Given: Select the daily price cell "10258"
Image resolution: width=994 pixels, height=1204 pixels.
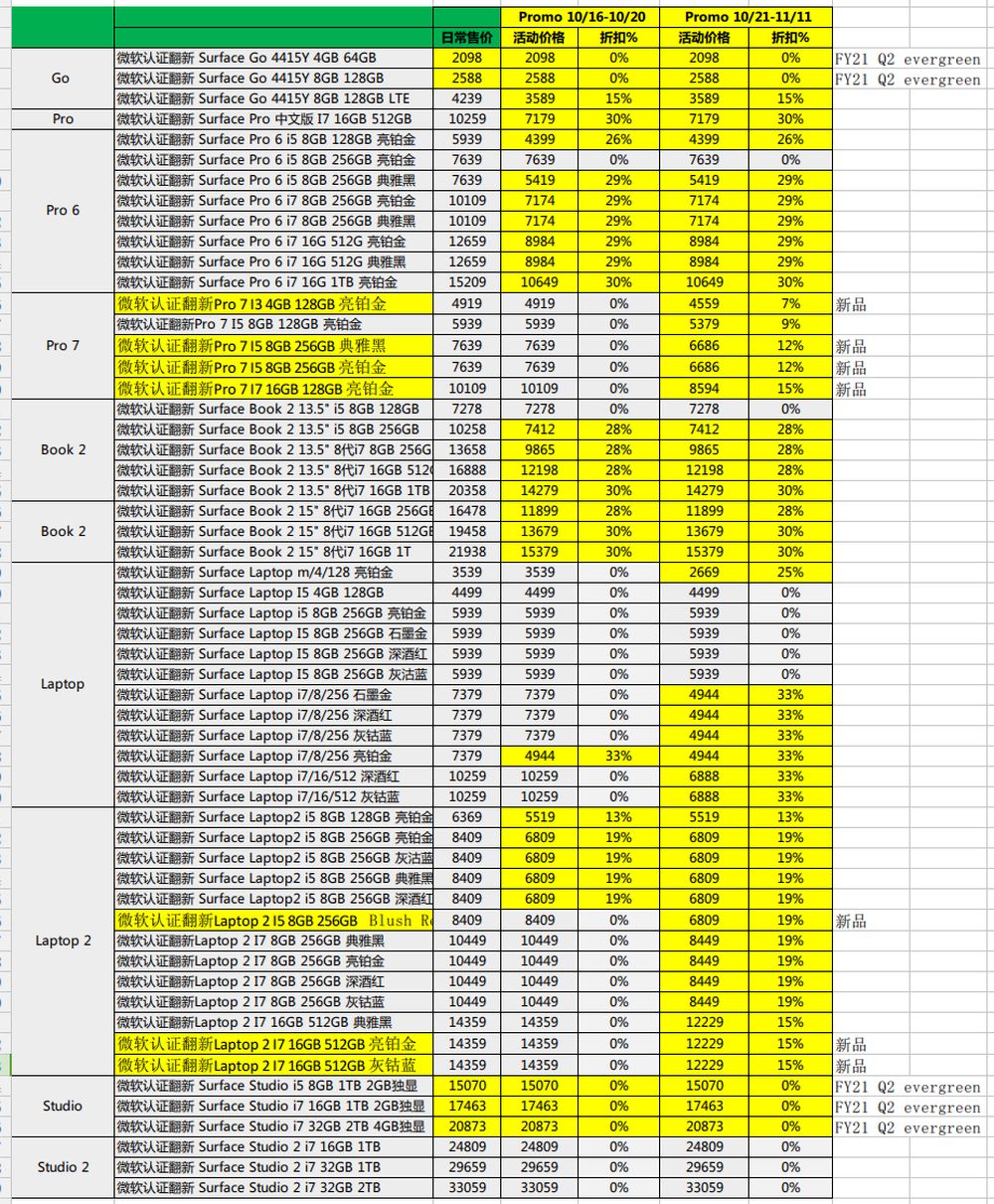Looking at the screenshot, I should point(466,430).
